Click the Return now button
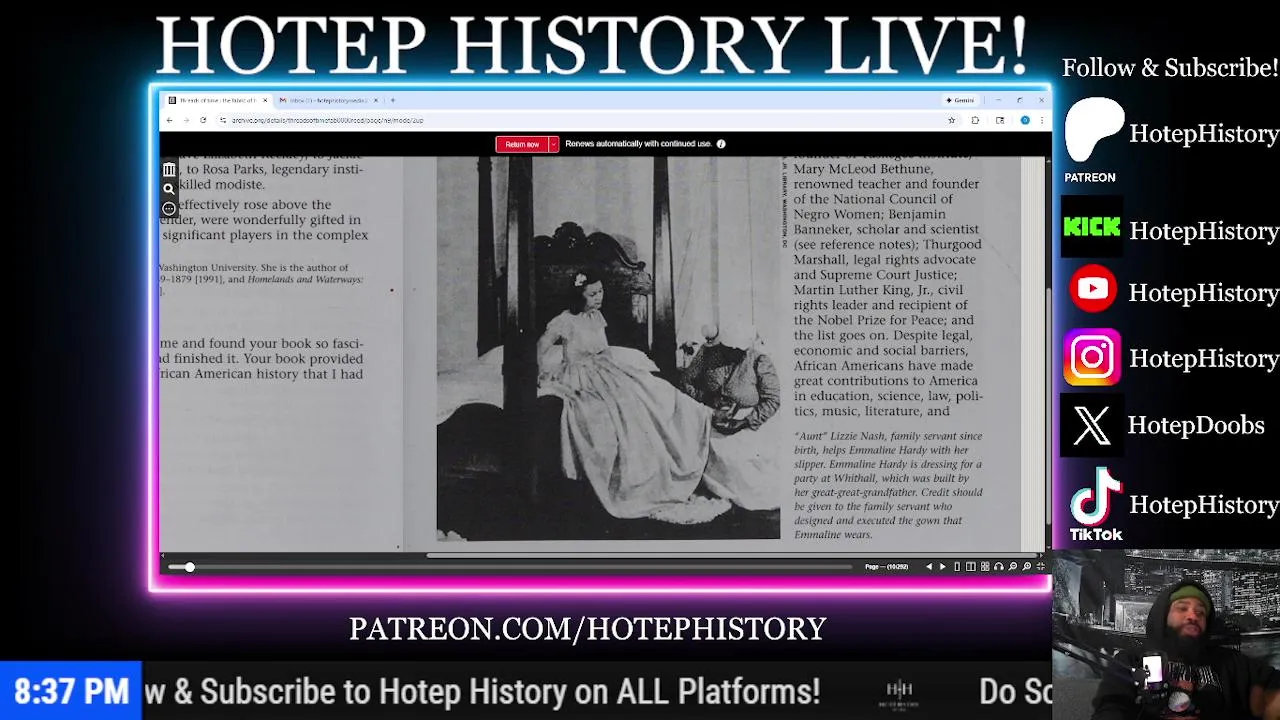1280x720 pixels. (521, 144)
